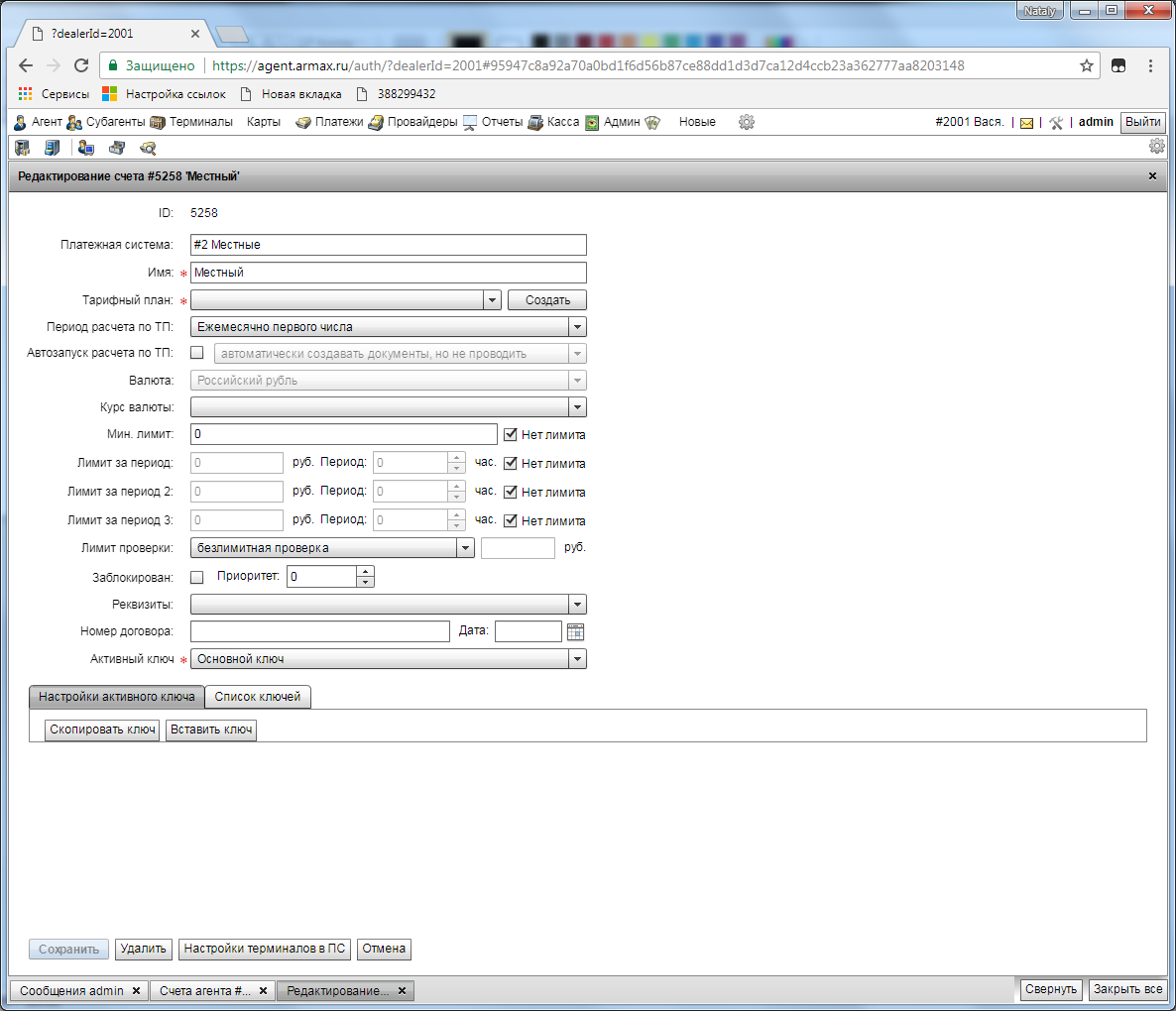1176x1011 pixels.
Task: Go back in browser history
Action: (x=26, y=66)
